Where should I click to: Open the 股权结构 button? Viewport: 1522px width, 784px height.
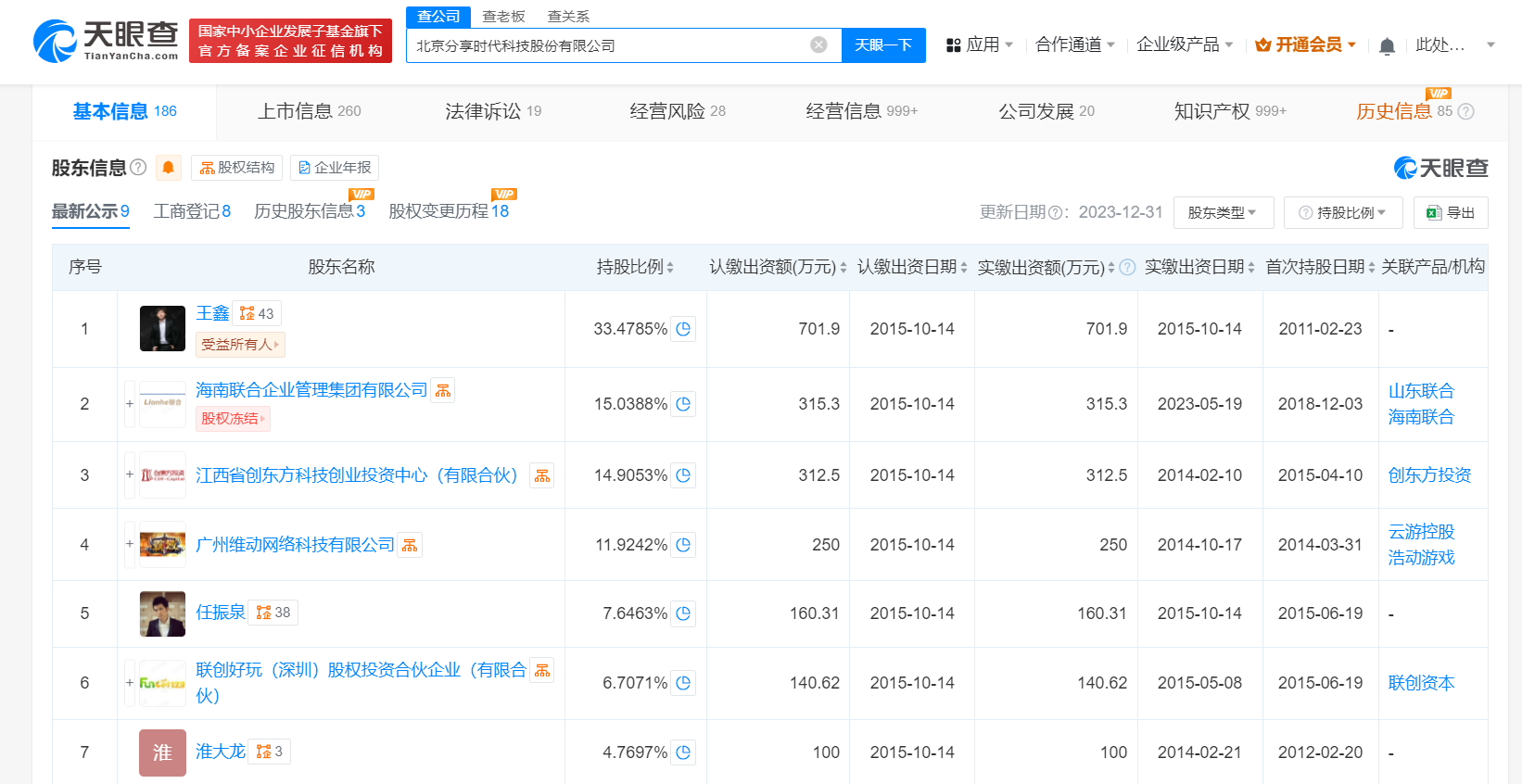[x=237, y=168]
